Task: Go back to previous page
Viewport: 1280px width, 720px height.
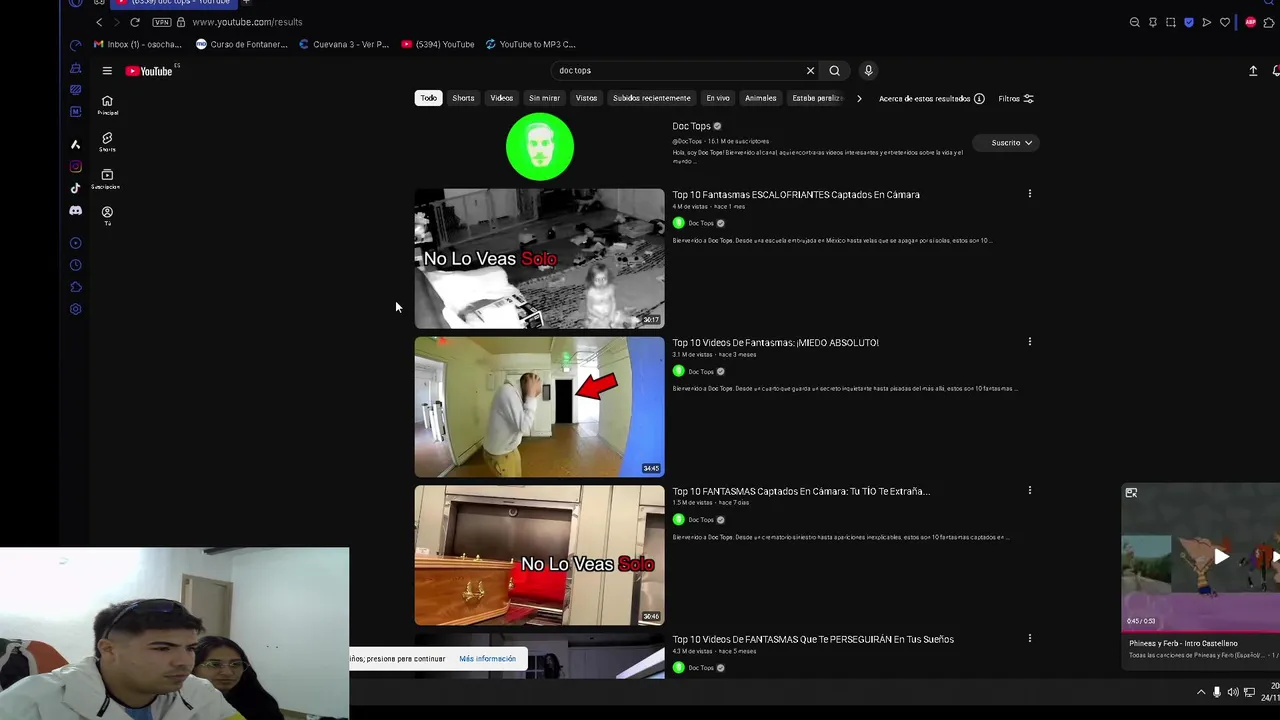Action: (x=99, y=22)
